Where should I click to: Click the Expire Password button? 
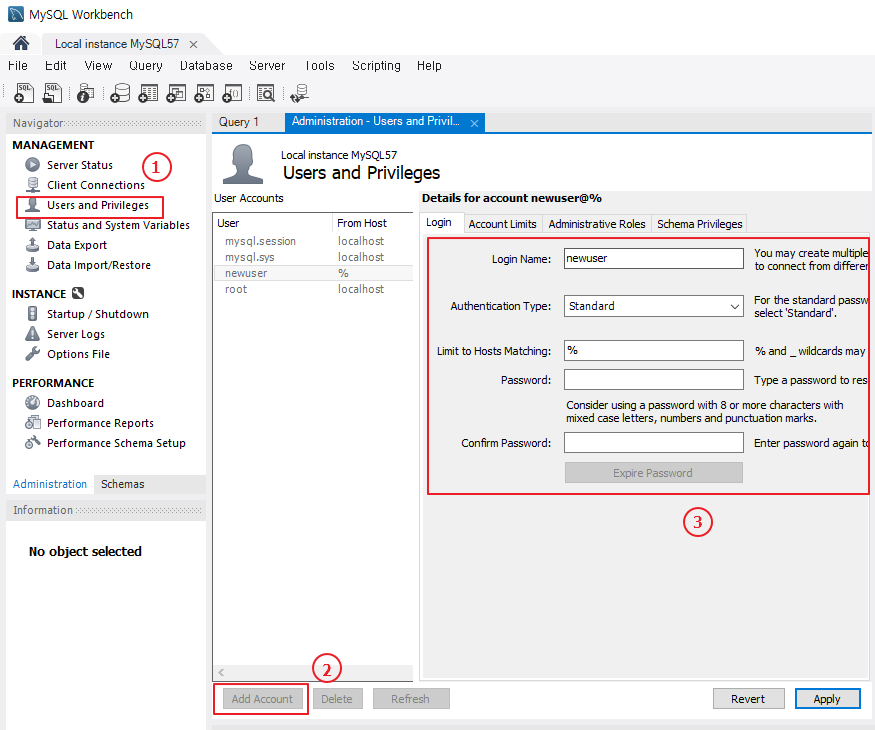pyautogui.click(x=653, y=473)
